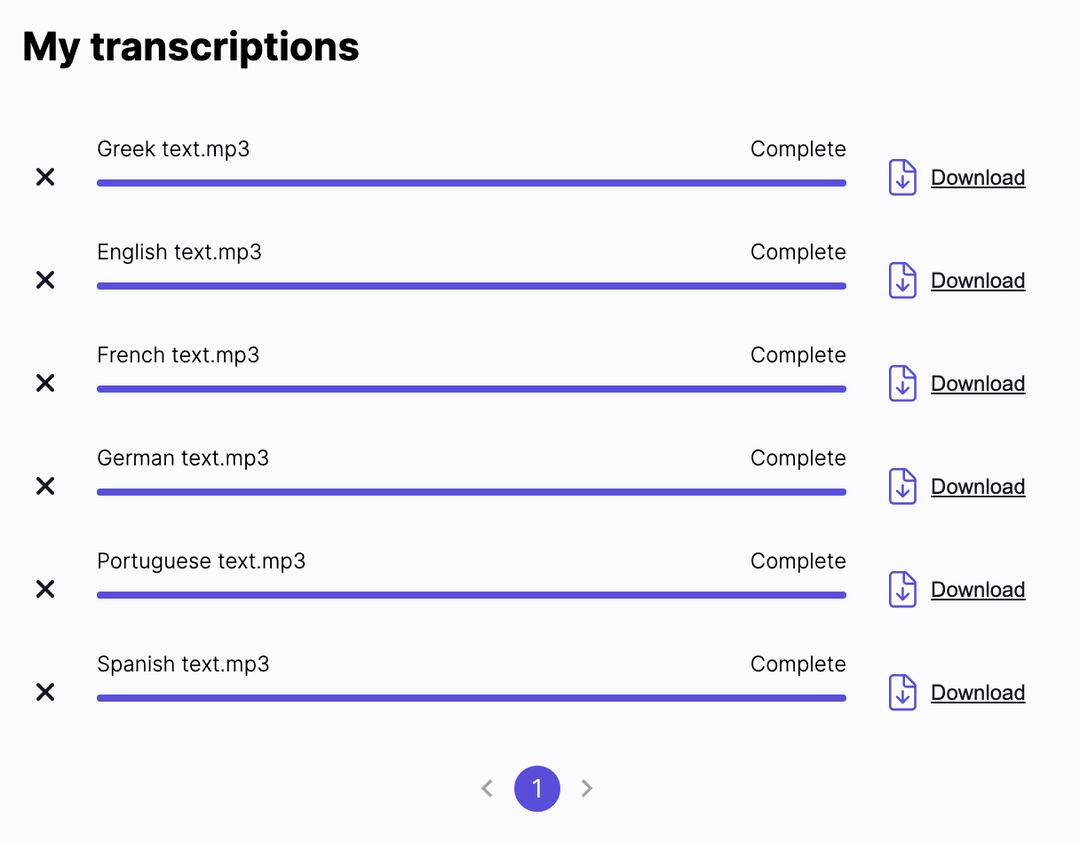Remove English text.mp3 using its X icon

pos(45,280)
